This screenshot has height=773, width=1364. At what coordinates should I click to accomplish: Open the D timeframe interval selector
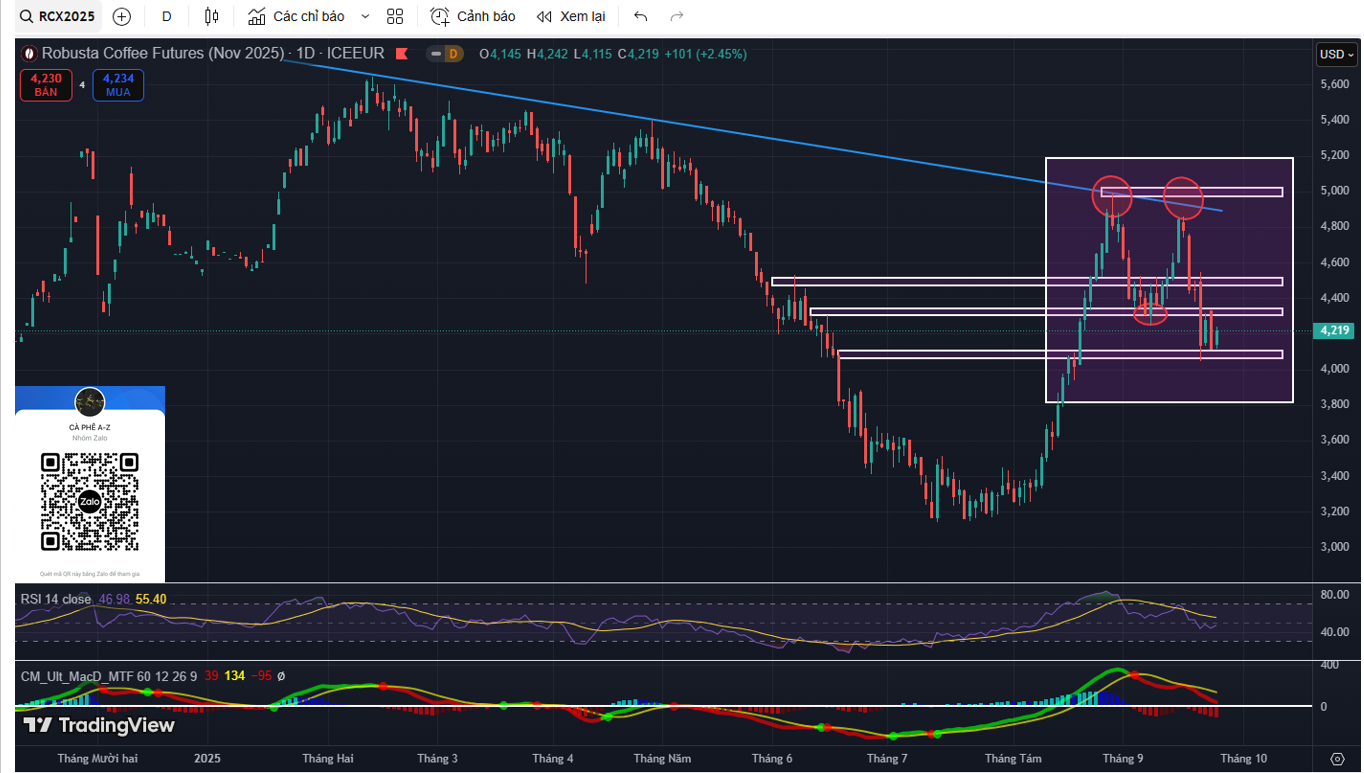pos(166,16)
